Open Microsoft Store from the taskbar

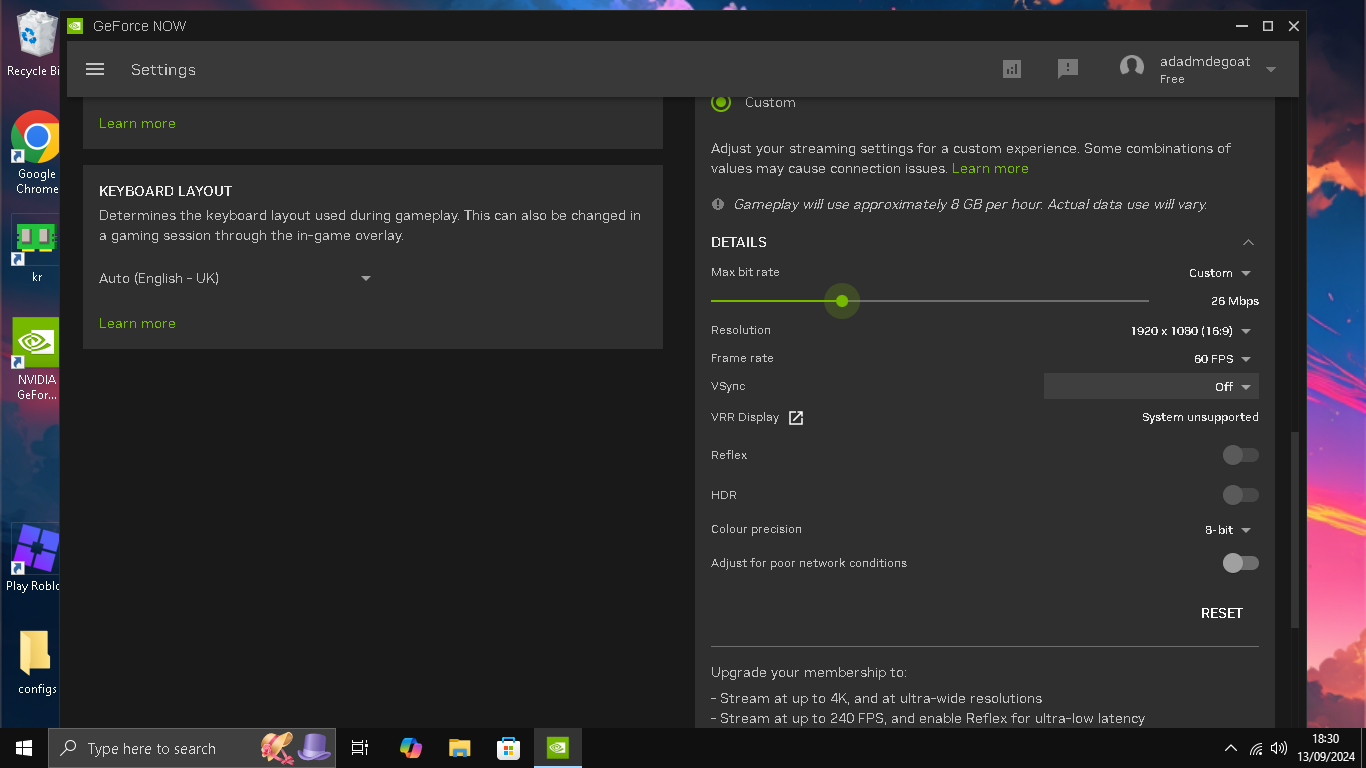point(509,748)
